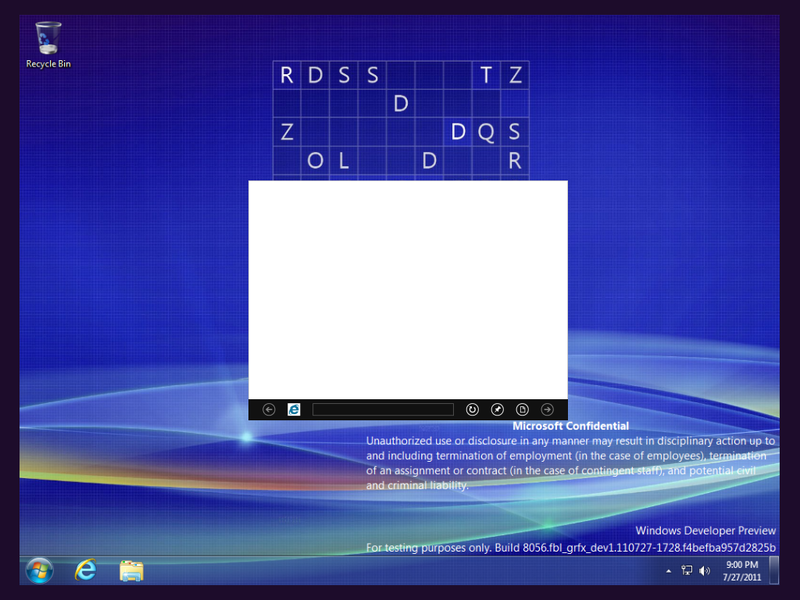Refresh the page with the circular reload icon
The width and height of the screenshot is (800, 600).
472,409
